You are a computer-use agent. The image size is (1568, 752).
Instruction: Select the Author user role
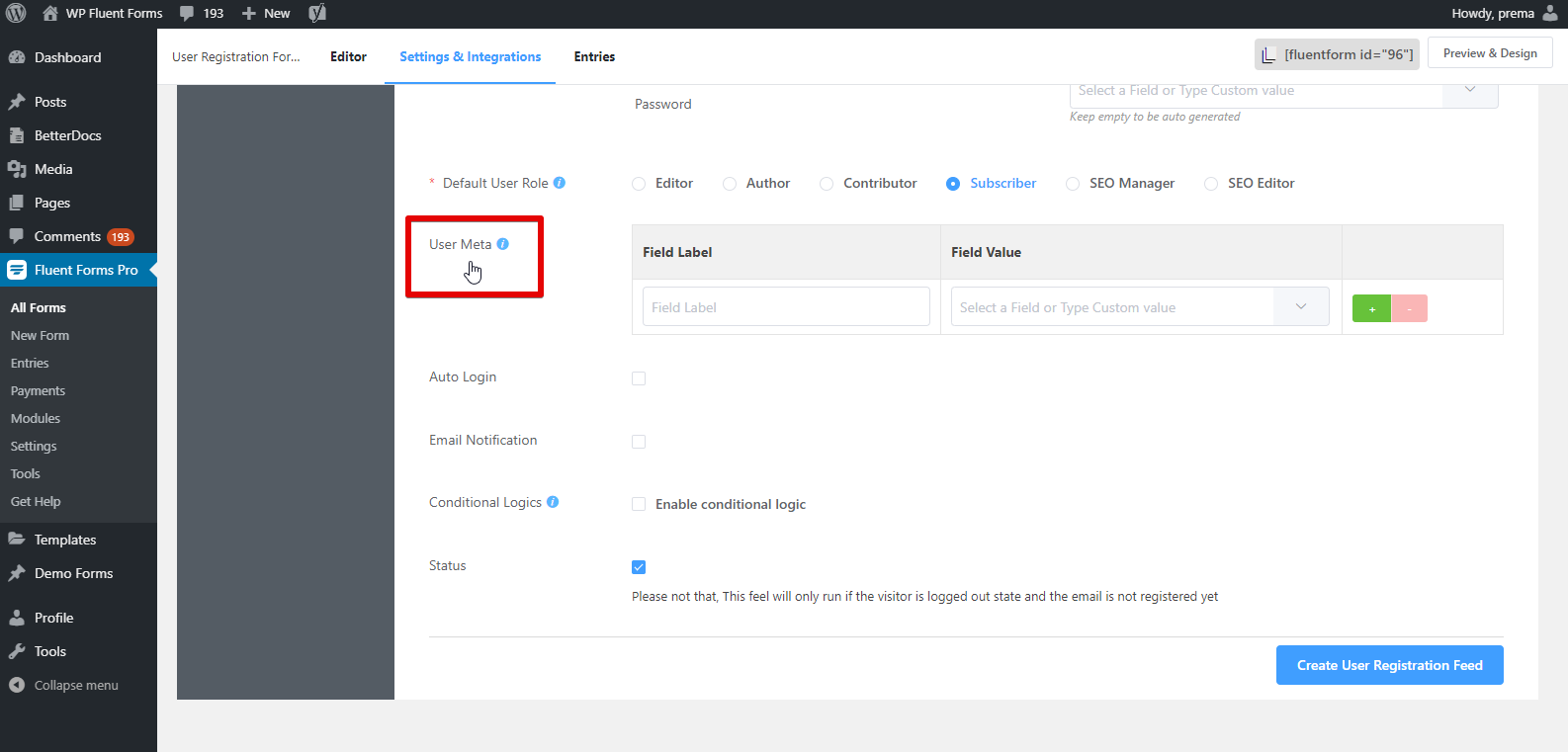point(730,184)
